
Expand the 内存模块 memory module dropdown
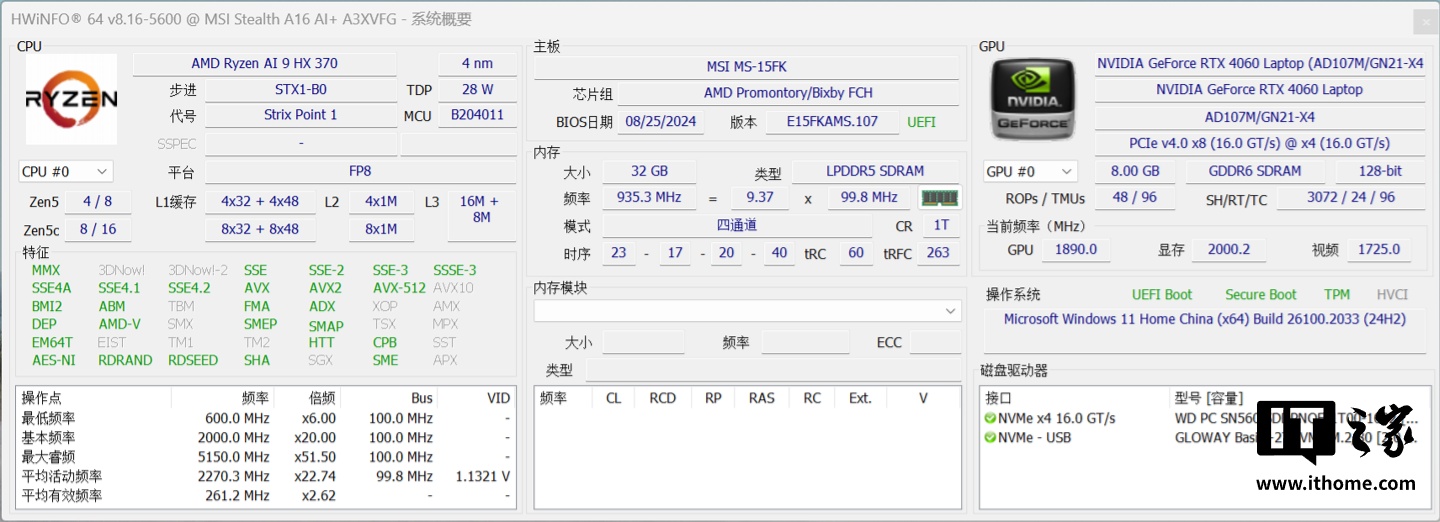click(950, 312)
